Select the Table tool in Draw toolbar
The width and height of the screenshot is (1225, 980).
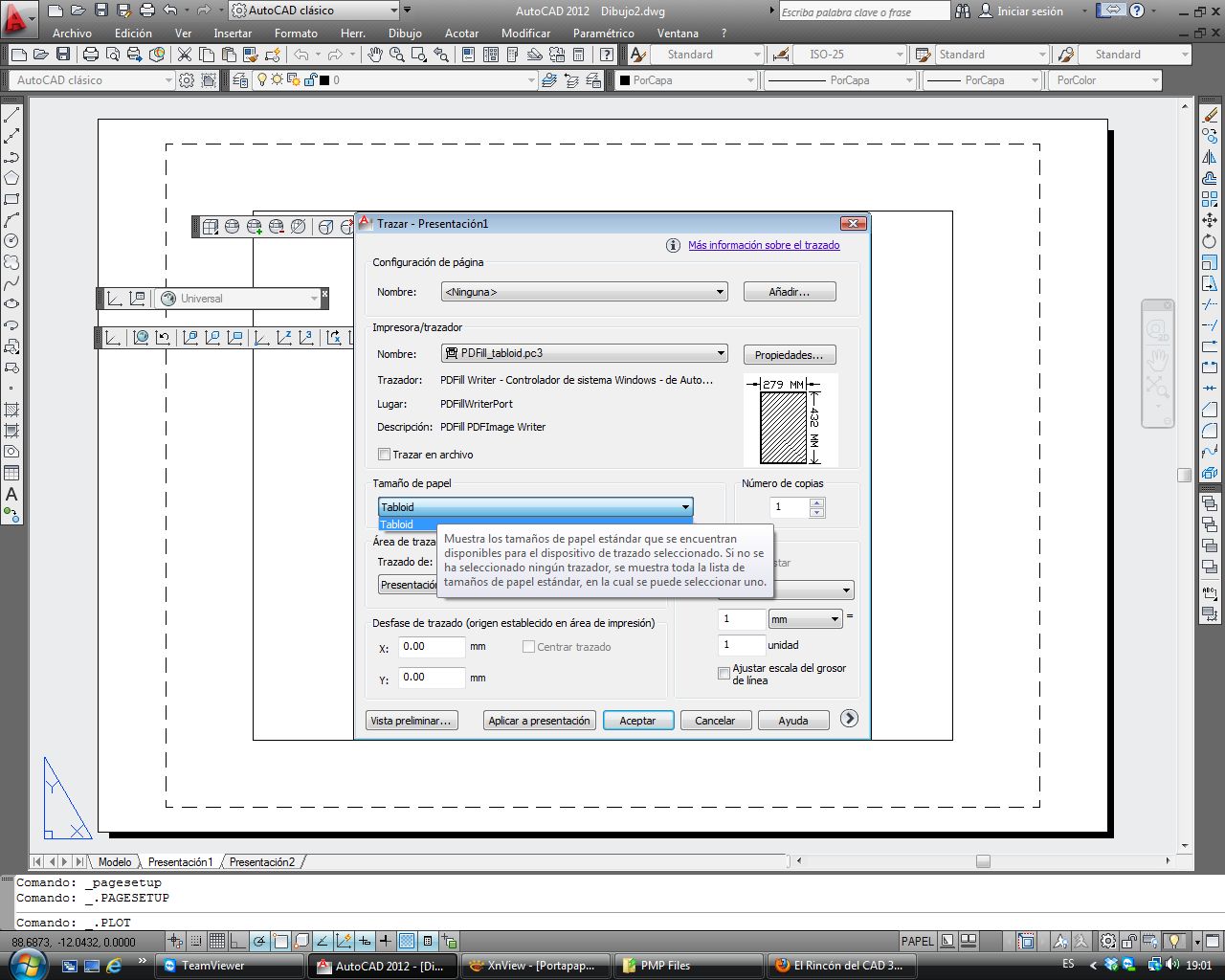click(x=11, y=473)
